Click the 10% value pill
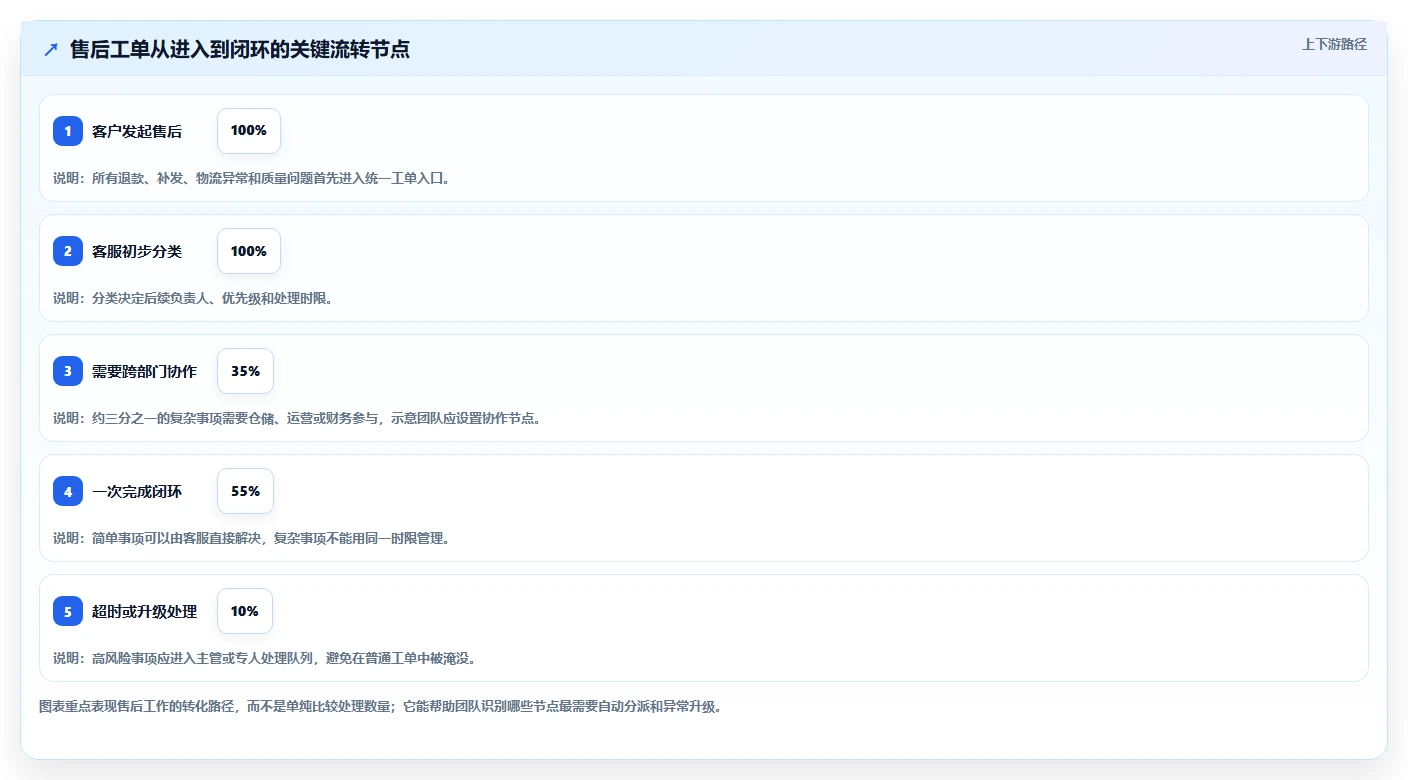Viewport: 1408px width, 780px height. click(245, 611)
